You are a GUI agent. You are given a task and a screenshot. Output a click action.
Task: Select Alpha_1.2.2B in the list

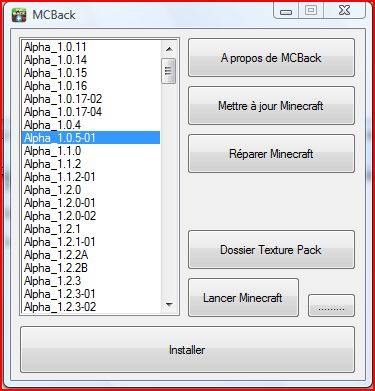91,268
